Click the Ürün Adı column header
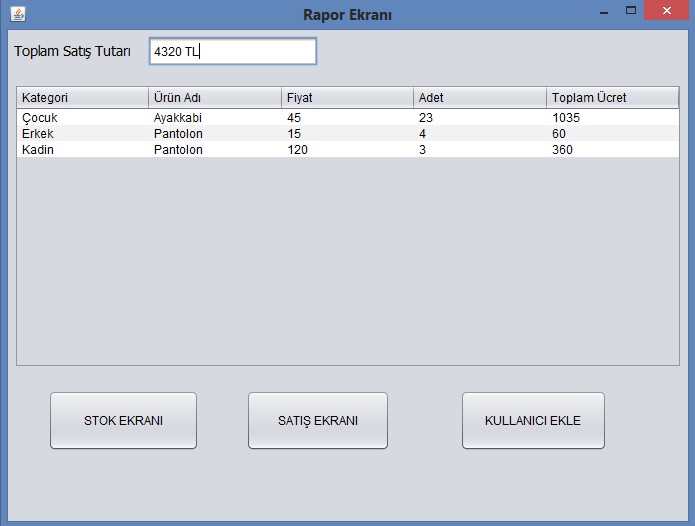 pos(214,98)
